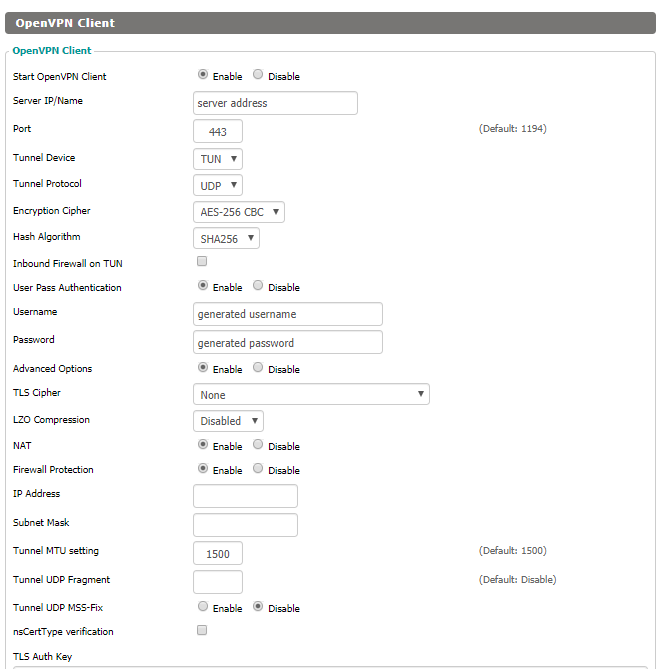The width and height of the screenshot is (656, 669).
Task: Click the OpenVPN Client header bar title
Action: pyautogui.click(x=65, y=23)
